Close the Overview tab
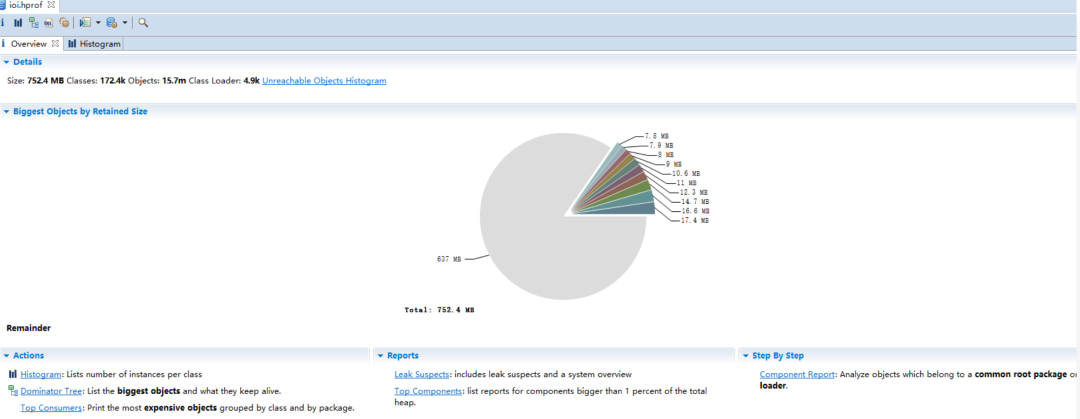This screenshot has width=1080, height=419. click(56, 43)
